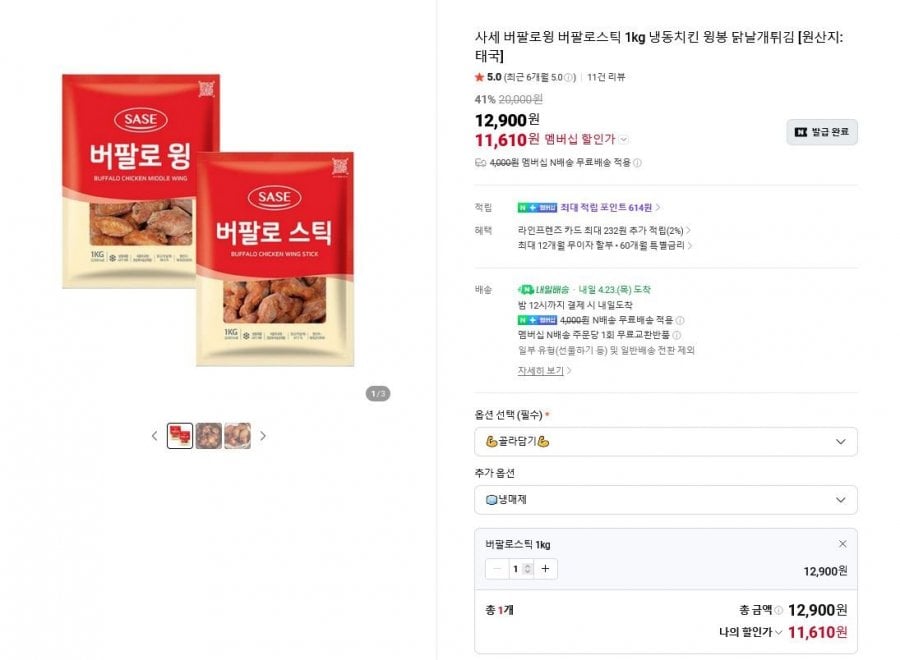Expand the 멤버십 할인가 chevron
The height and width of the screenshot is (660, 900).
click(x=624, y=140)
